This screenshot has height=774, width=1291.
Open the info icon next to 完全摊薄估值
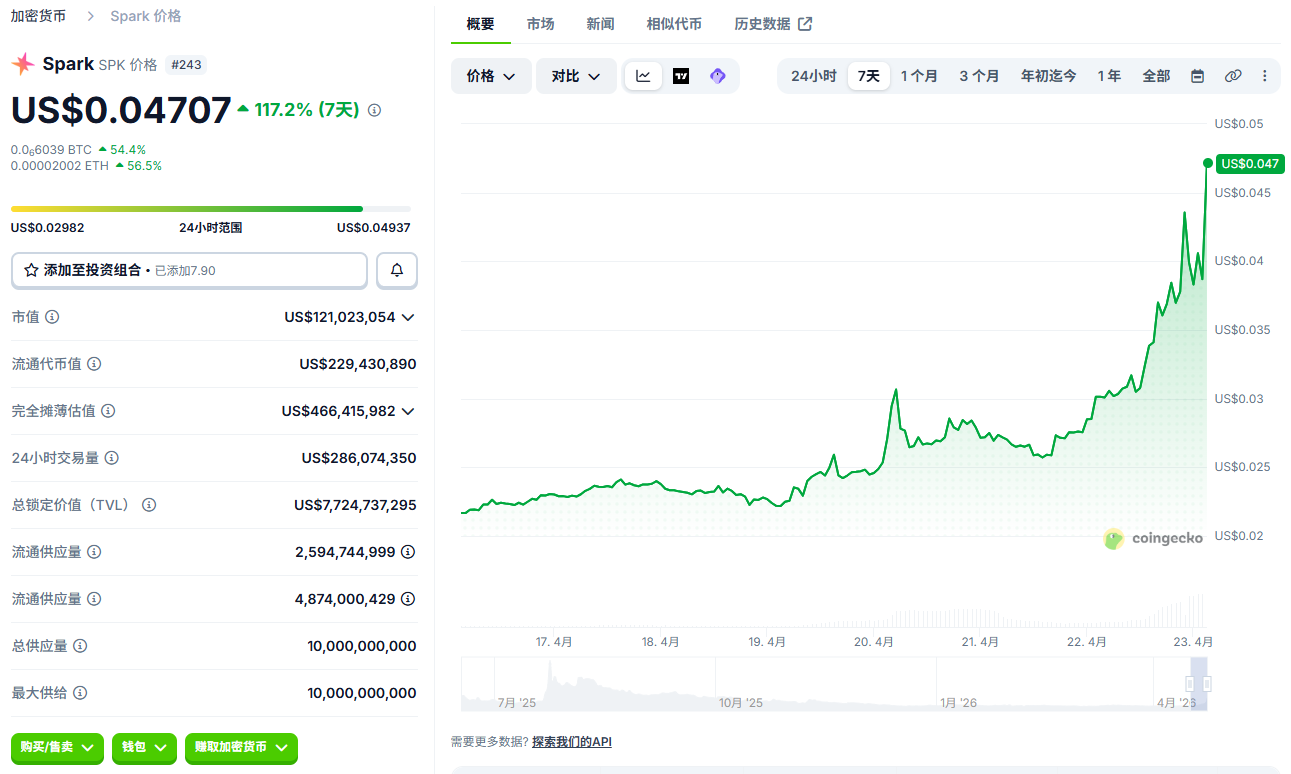[x=108, y=411]
